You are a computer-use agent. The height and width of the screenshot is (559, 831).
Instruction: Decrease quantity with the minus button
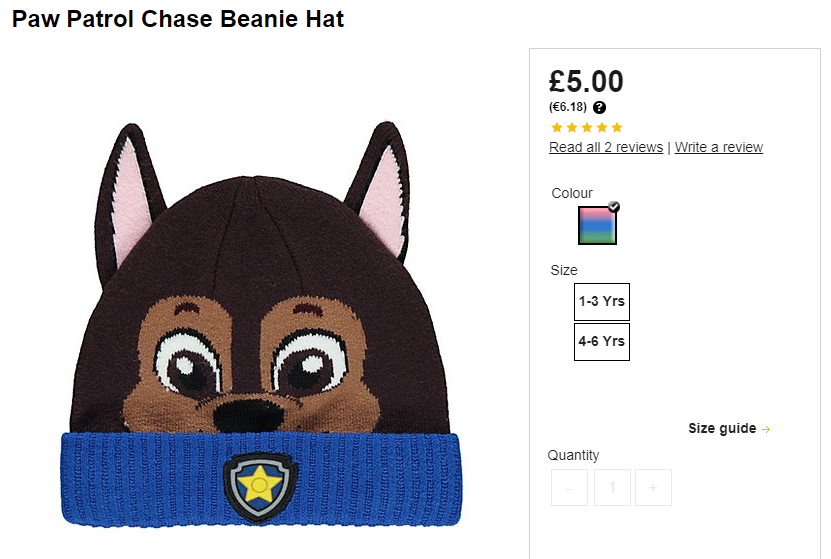(569, 487)
